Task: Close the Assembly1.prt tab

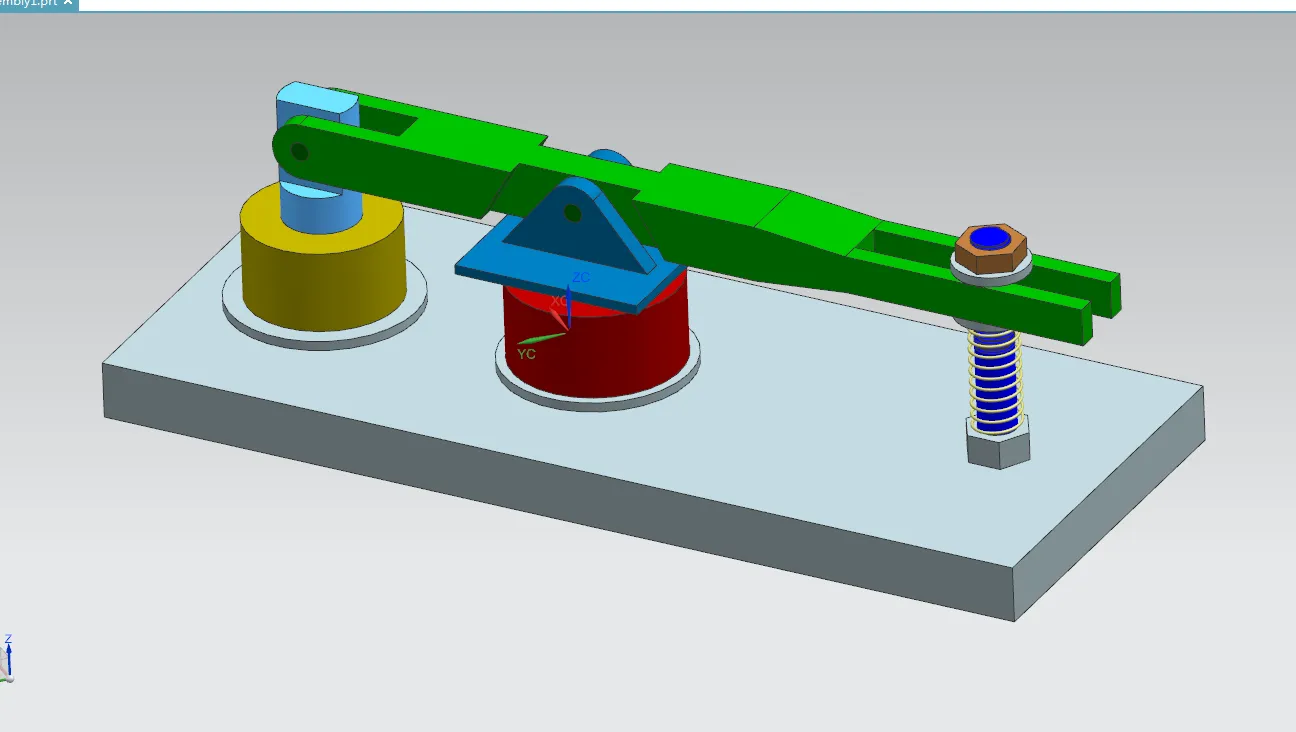Action: pyautogui.click(x=67, y=3)
